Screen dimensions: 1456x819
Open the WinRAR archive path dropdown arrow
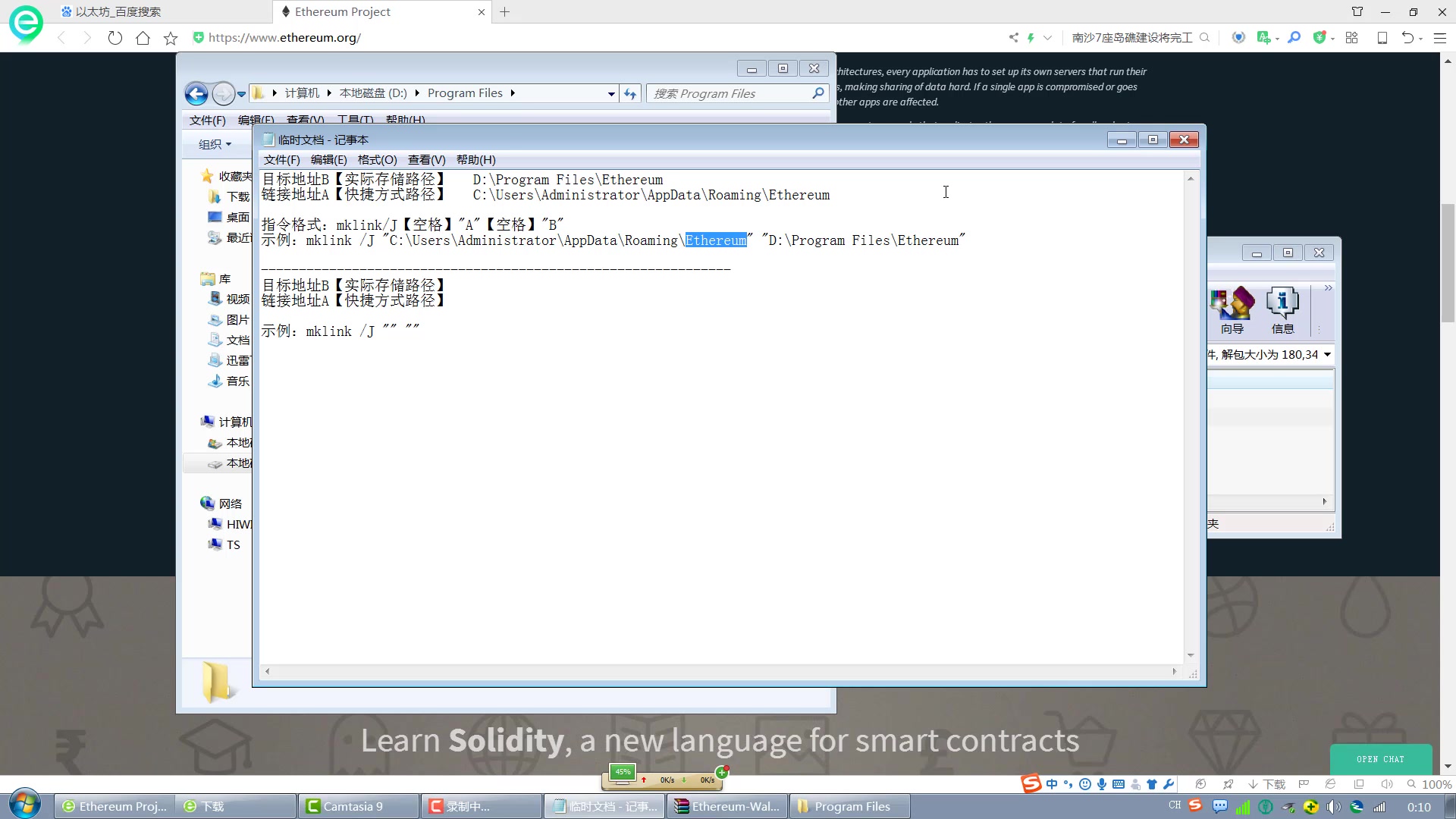tap(1327, 354)
